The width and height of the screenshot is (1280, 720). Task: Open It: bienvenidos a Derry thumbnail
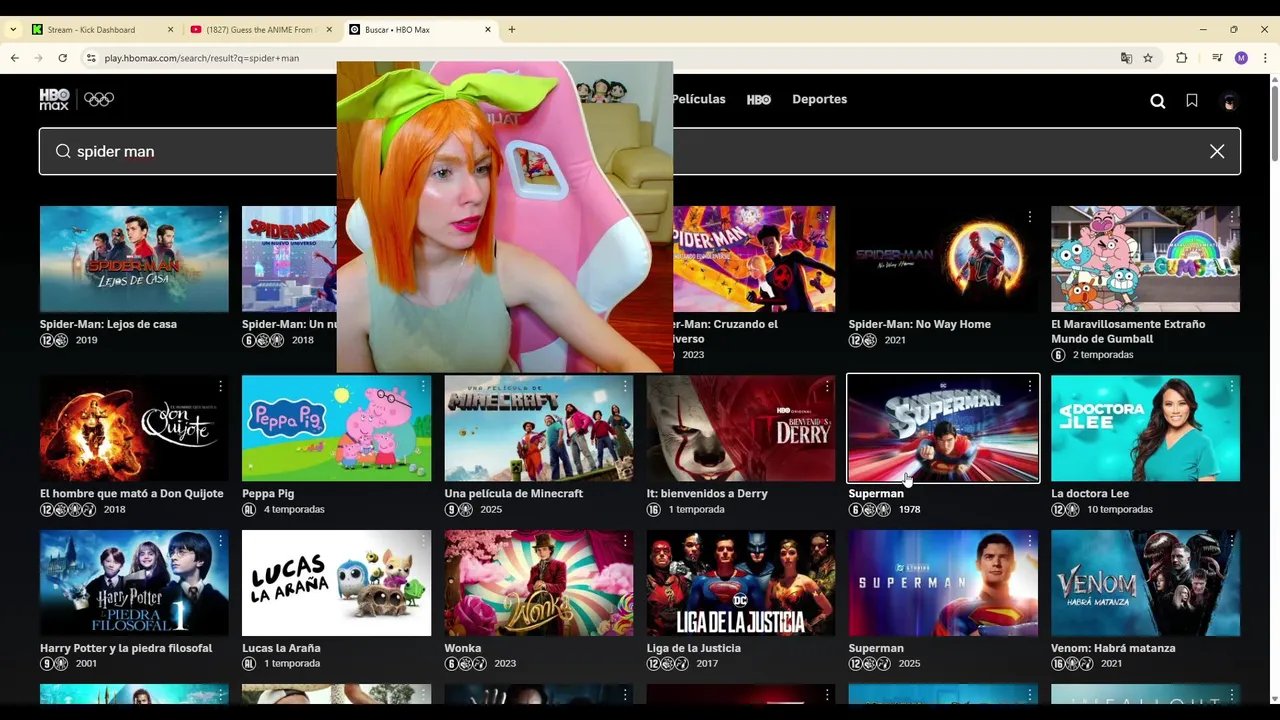click(741, 428)
